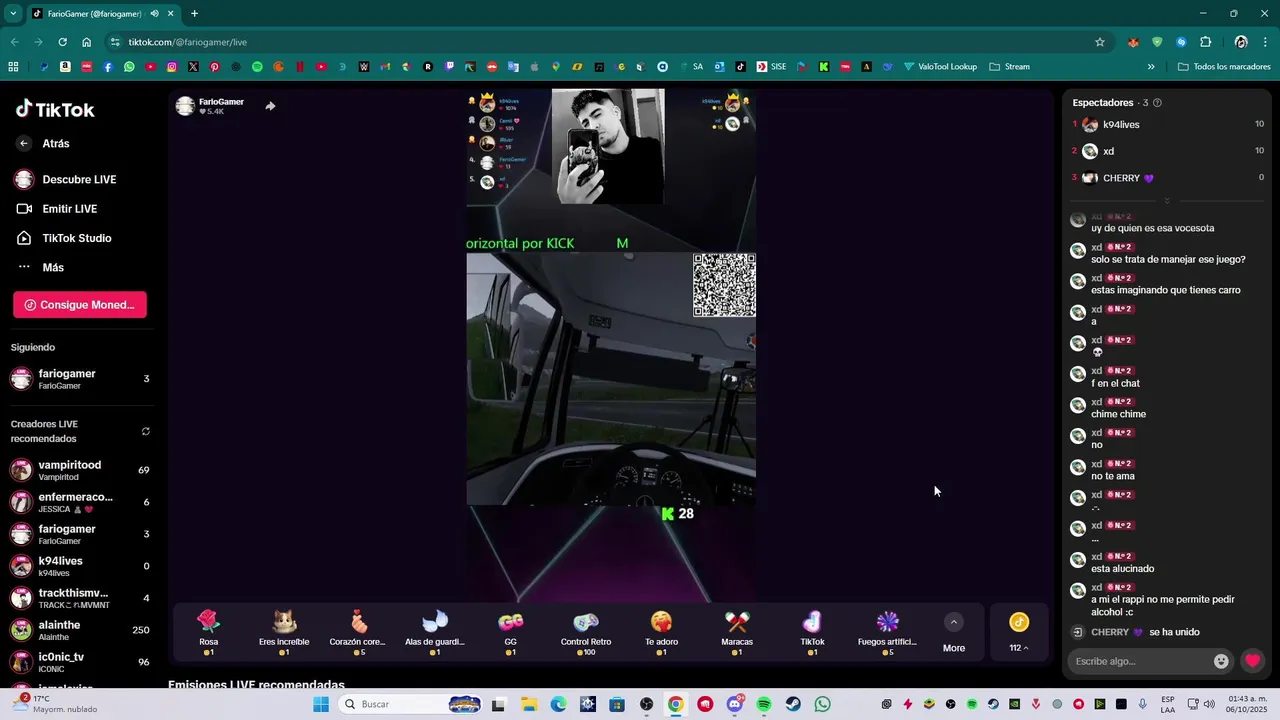
Task: Expand the Espectadores list chevron
Action: [x=1167, y=201]
